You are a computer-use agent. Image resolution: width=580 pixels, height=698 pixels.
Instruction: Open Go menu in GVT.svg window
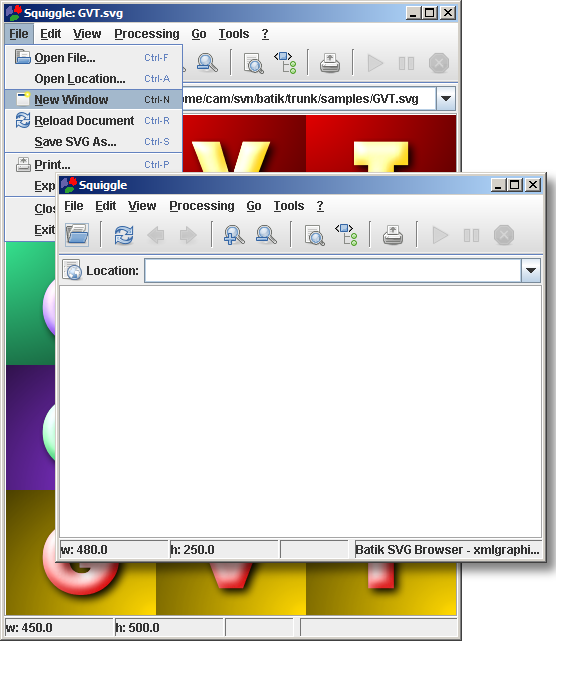point(199,34)
